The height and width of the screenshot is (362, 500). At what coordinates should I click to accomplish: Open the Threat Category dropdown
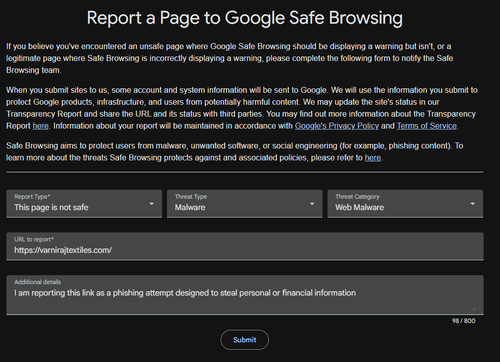pos(405,204)
